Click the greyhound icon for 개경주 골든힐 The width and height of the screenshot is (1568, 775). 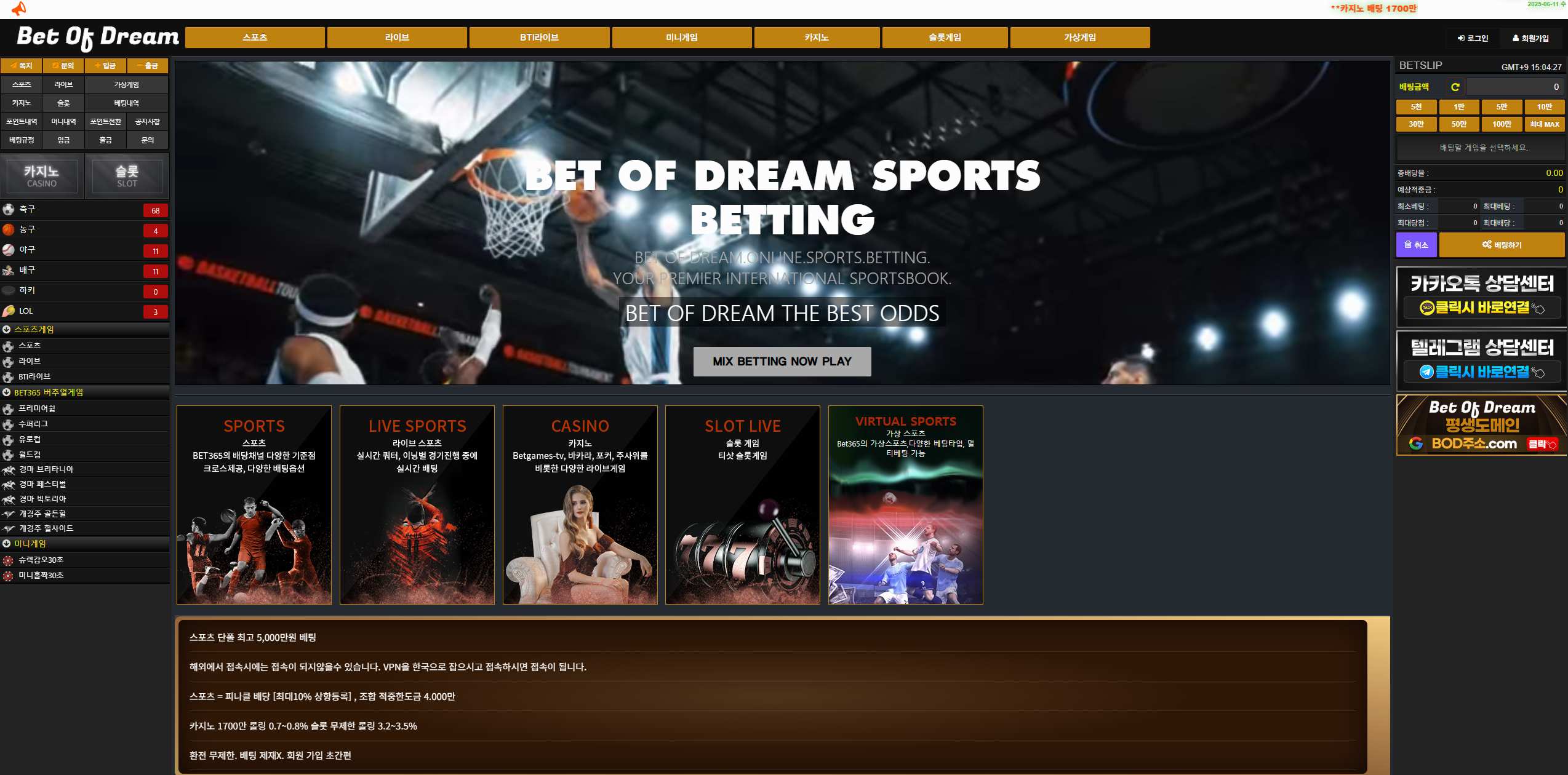(x=9, y=514)
